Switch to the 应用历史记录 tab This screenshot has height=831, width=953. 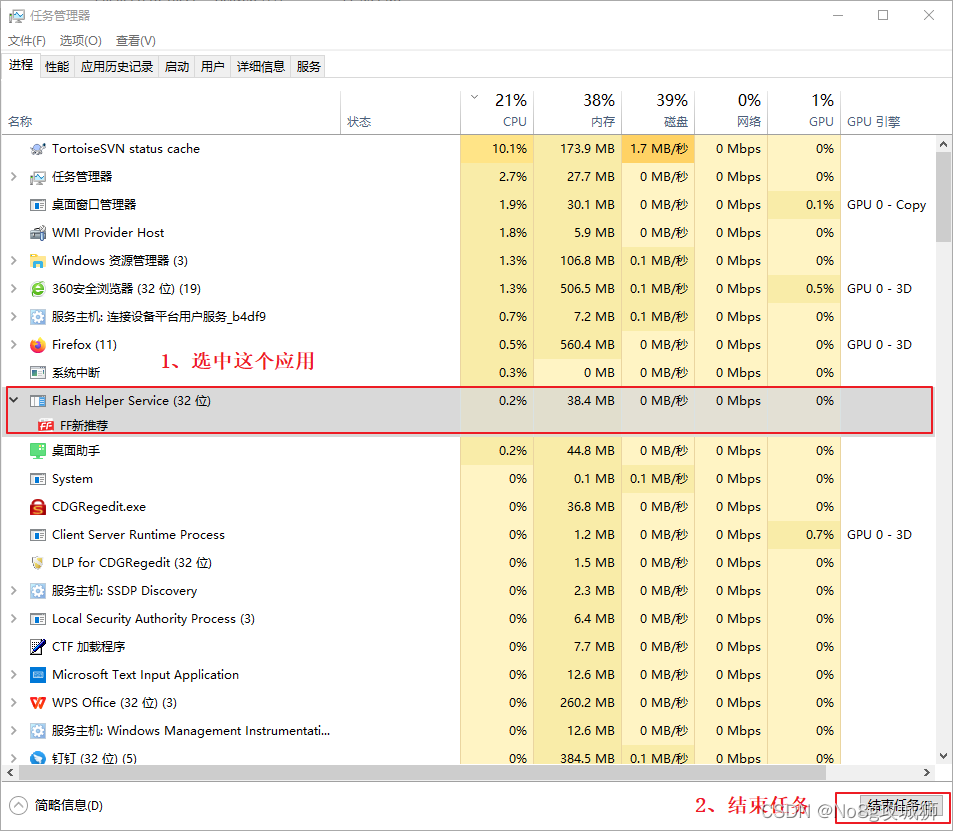point(117,66)
